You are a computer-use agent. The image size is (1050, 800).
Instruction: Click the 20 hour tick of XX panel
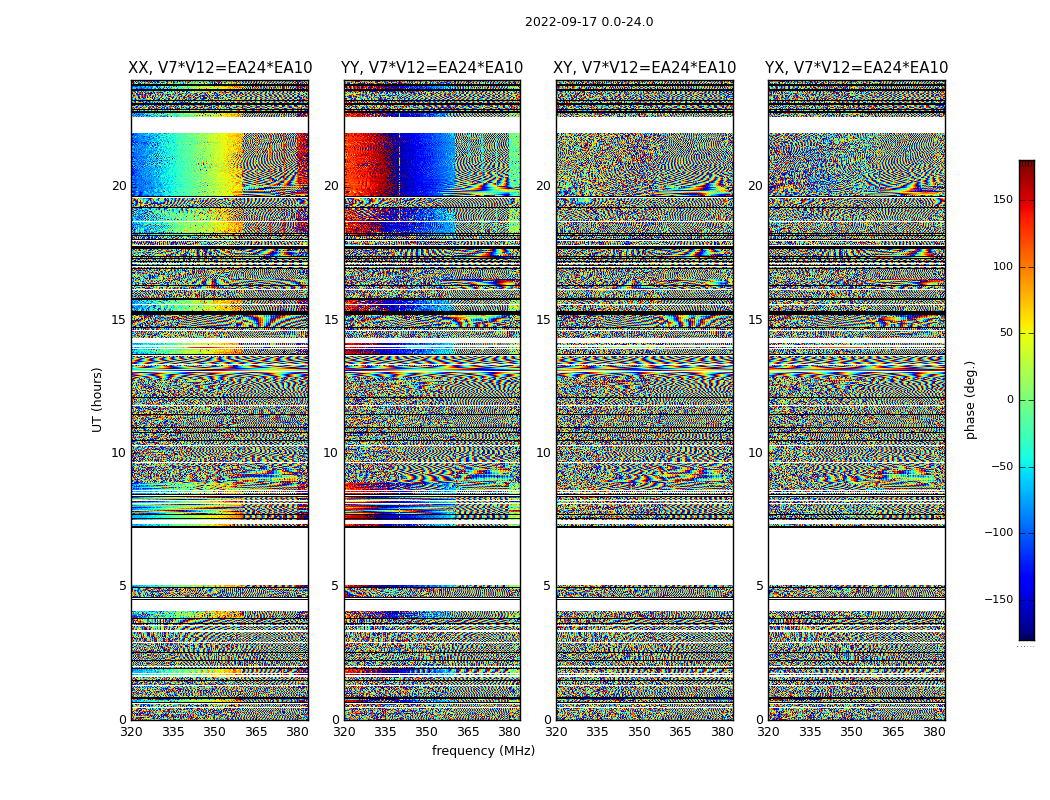pyautogui.click(x=119, y=186)
